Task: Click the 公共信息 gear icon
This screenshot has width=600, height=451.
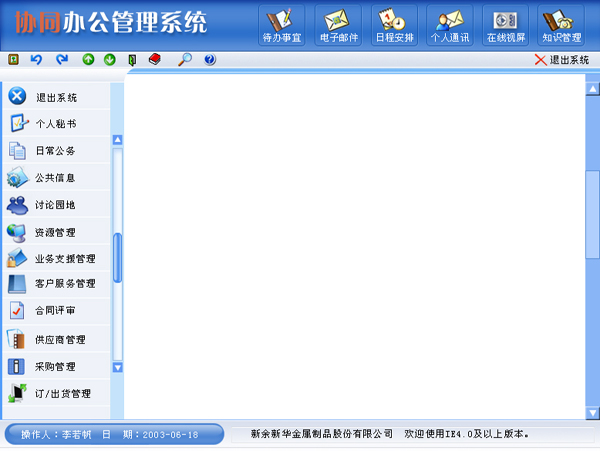Action: pyautogui.click(x=17, y=177)
